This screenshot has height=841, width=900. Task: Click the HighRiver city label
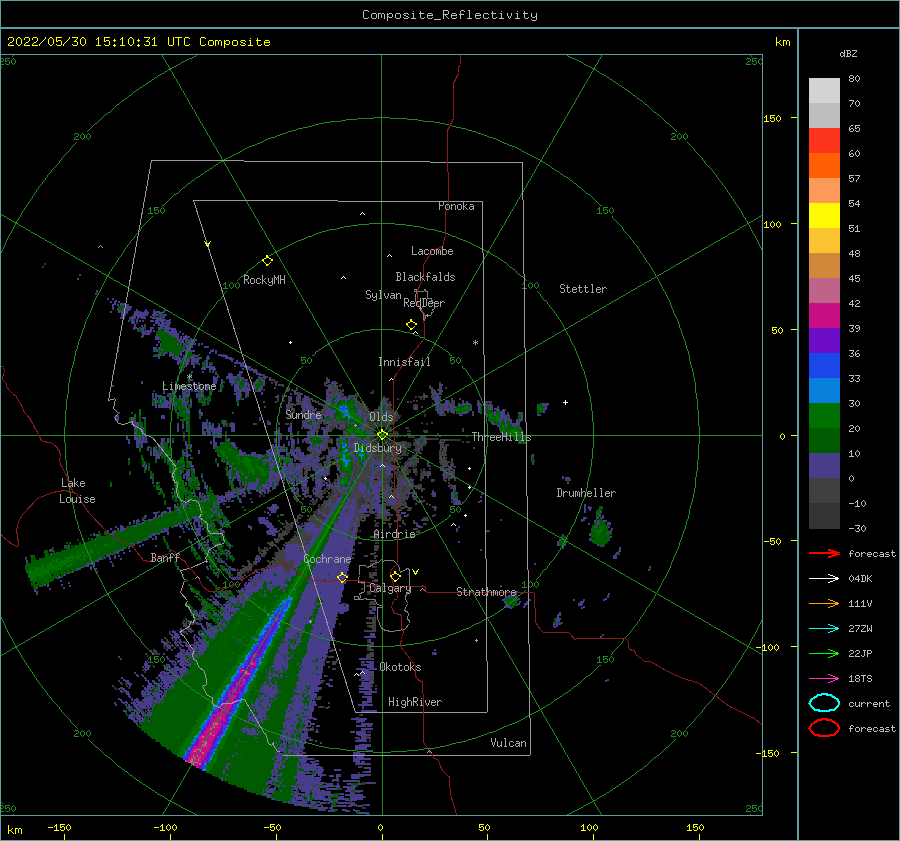[415, 702]
